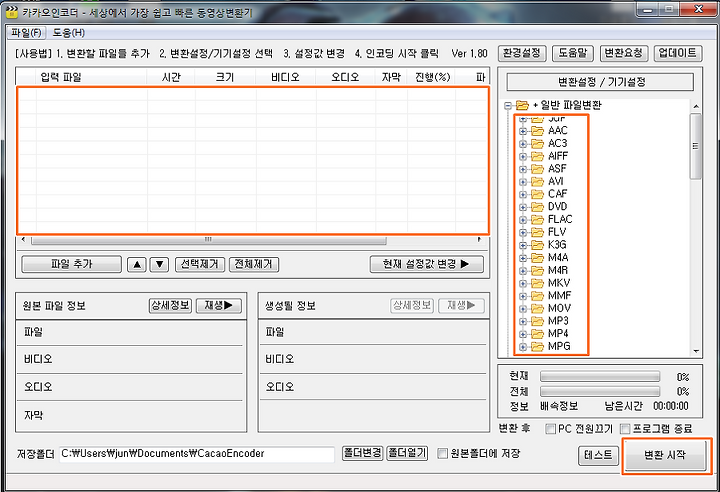Expand the ASF folder node
The image size is (720, 492).
click(523, 169)
